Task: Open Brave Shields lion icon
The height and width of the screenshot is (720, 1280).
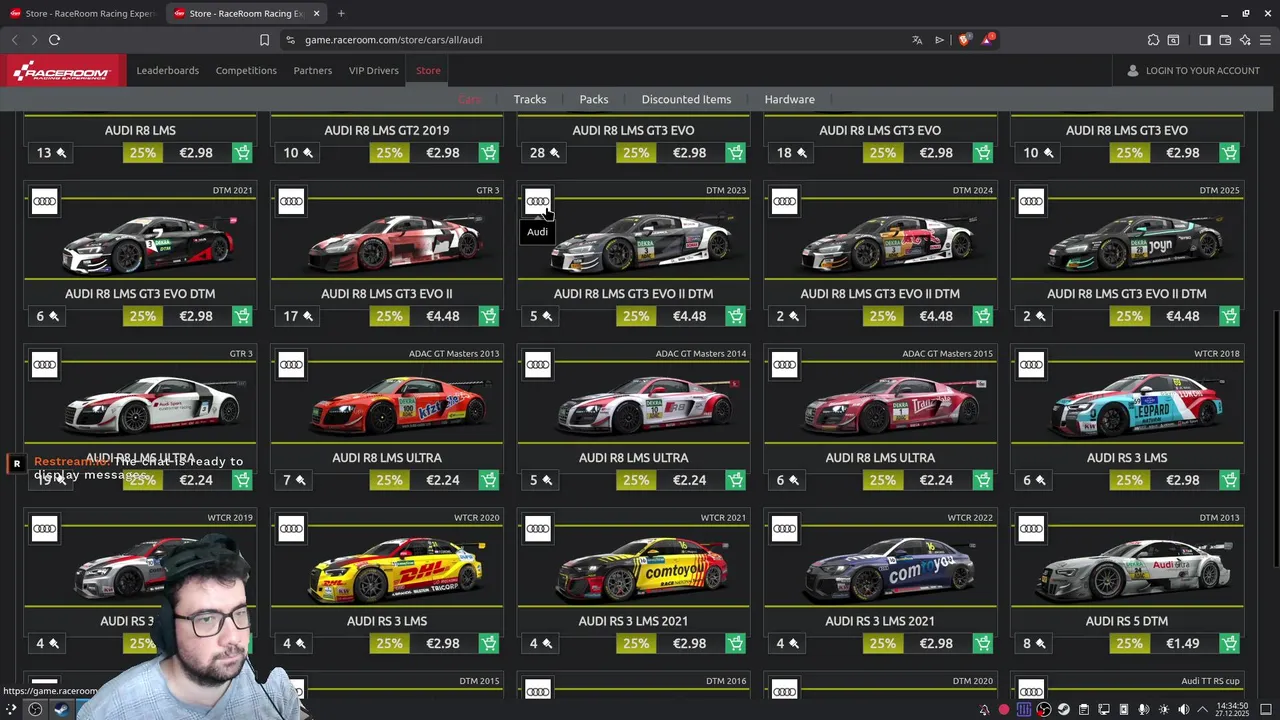Action: click(964, 40)
